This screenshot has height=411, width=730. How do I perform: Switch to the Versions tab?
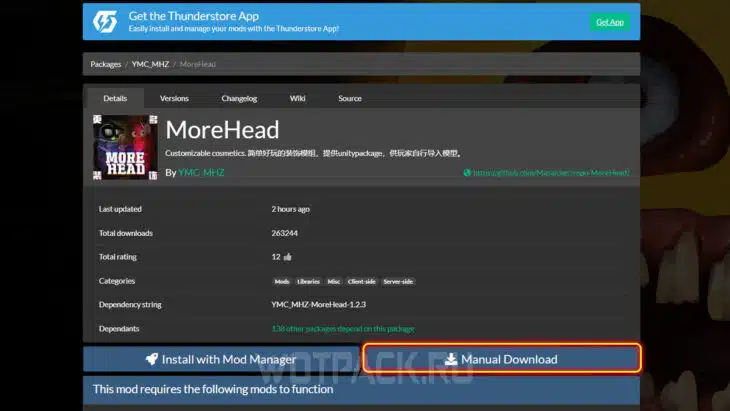point(174,98)
